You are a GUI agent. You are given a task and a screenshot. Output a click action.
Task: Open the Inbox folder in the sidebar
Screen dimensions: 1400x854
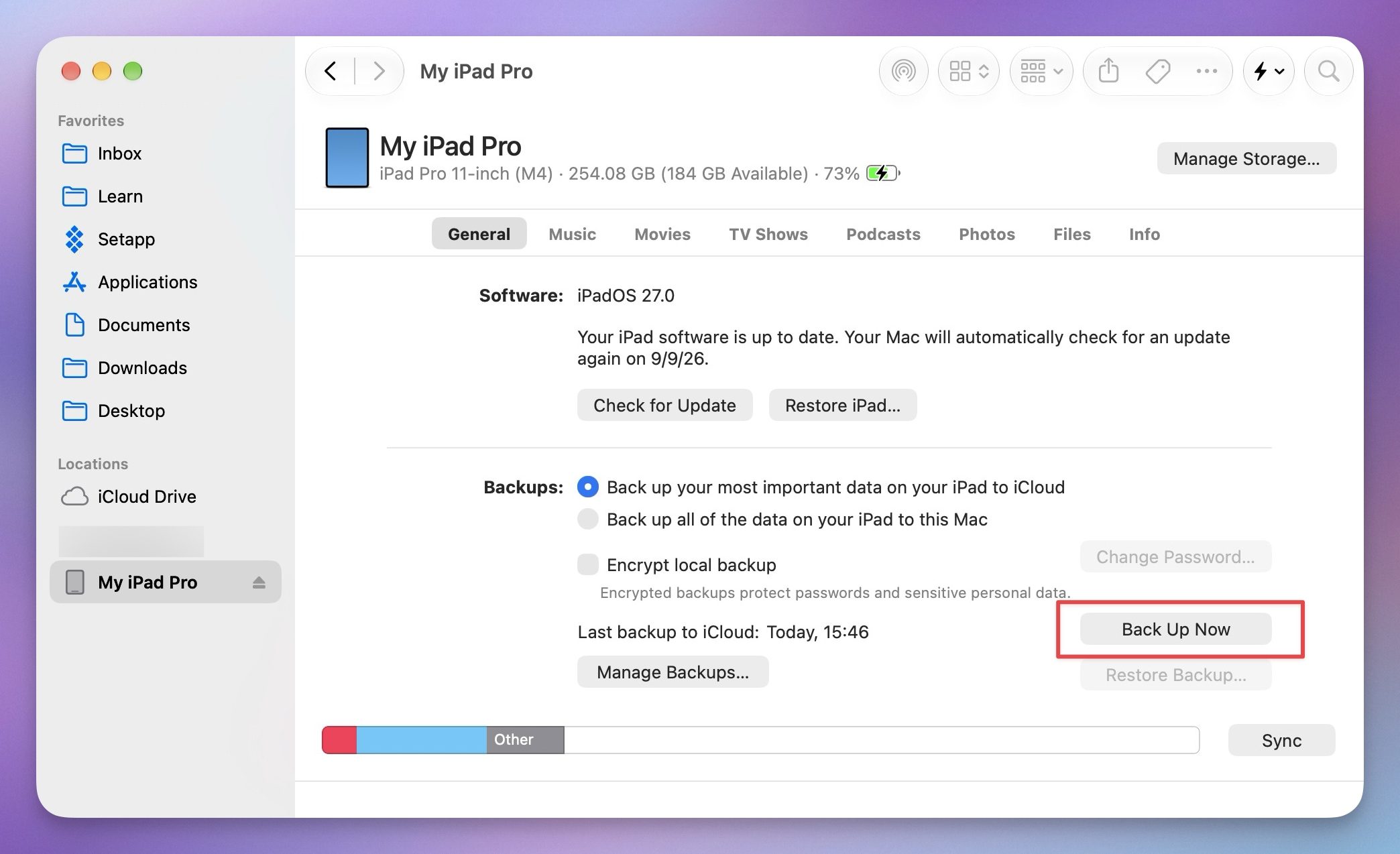[x=166, y=154]
